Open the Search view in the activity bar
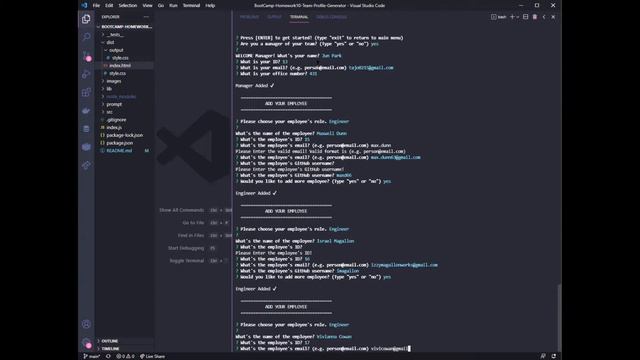This screenshot has height=360, width=640. tap(86, 37)
